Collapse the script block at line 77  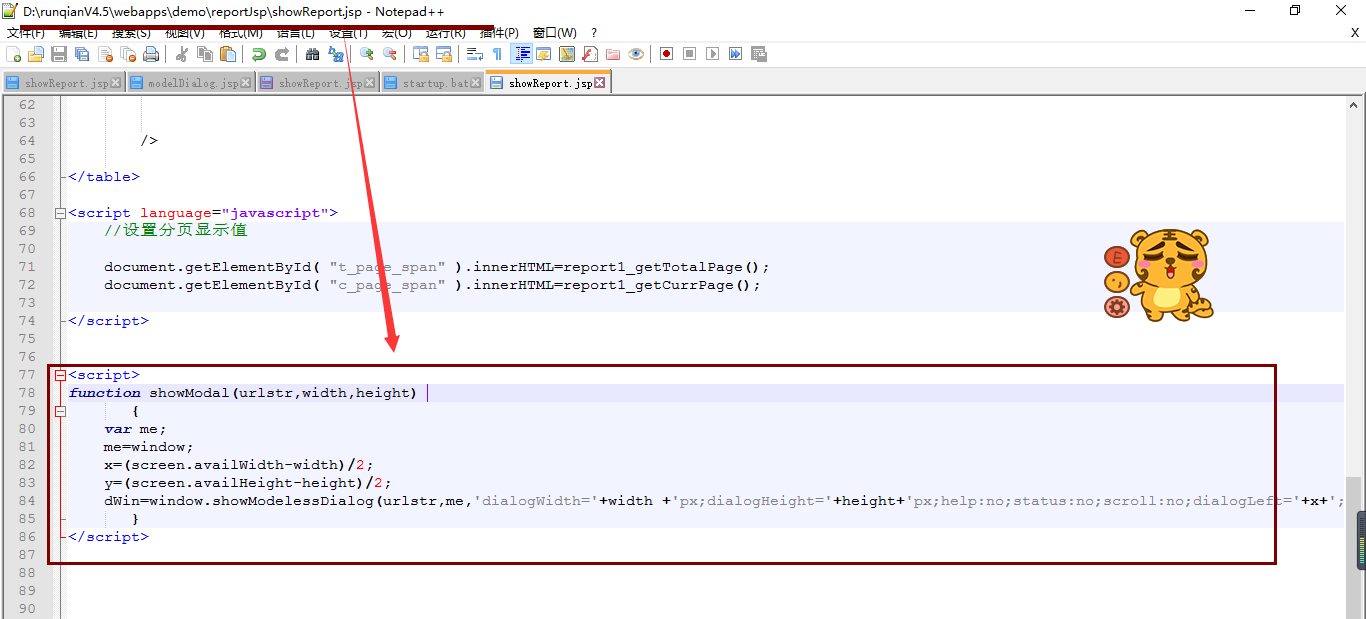(x=60, y=375)
